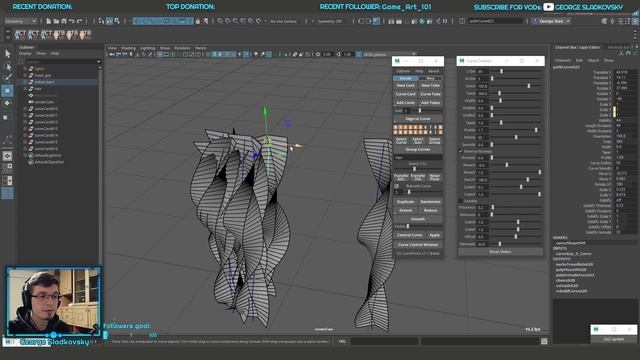This screenshot has width=640, height=360.
Task: Click the Rebuild Curve reset icon
Action: pos(396,186)
